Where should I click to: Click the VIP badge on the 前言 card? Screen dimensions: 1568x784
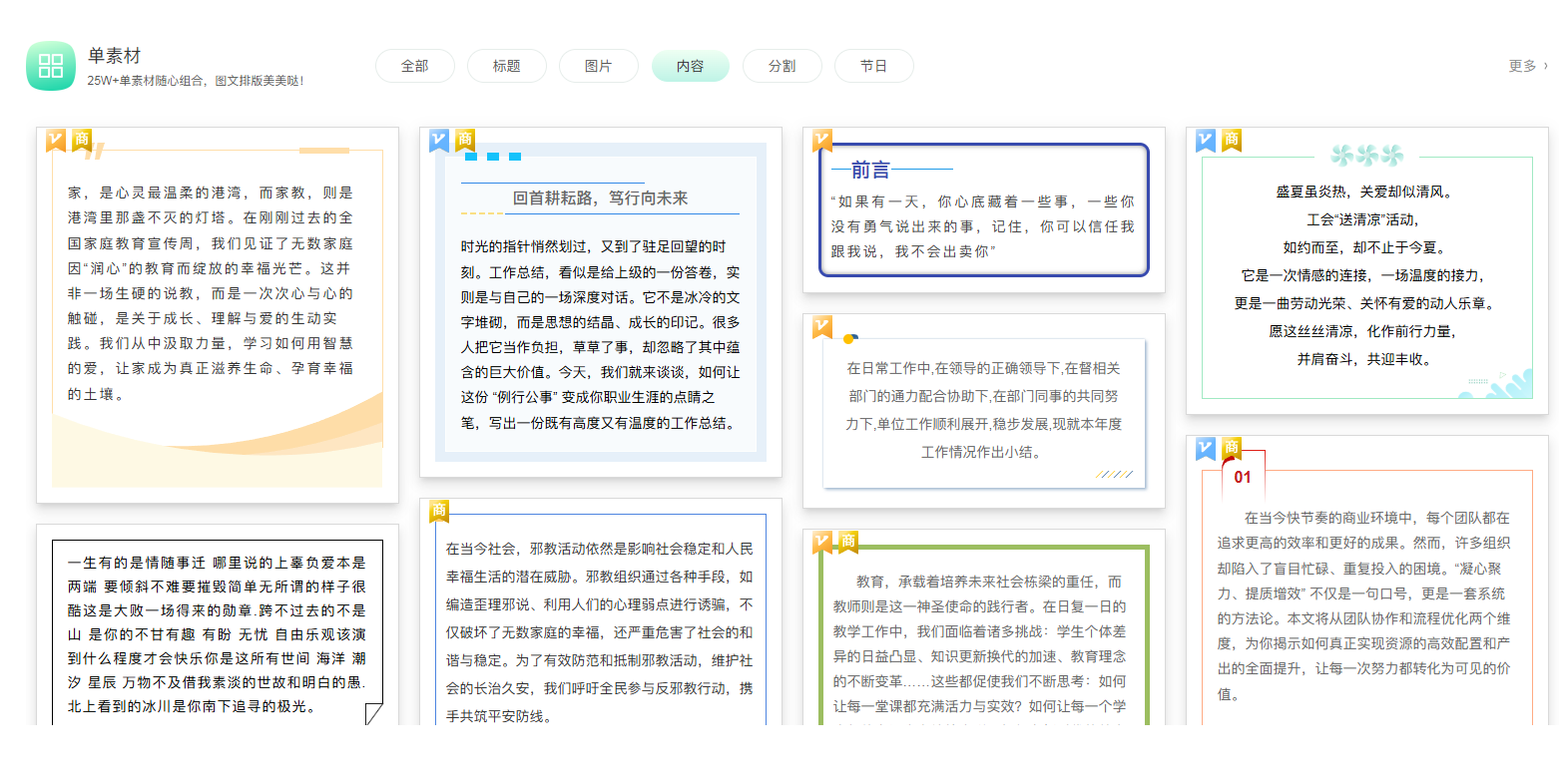pos(822,141)
